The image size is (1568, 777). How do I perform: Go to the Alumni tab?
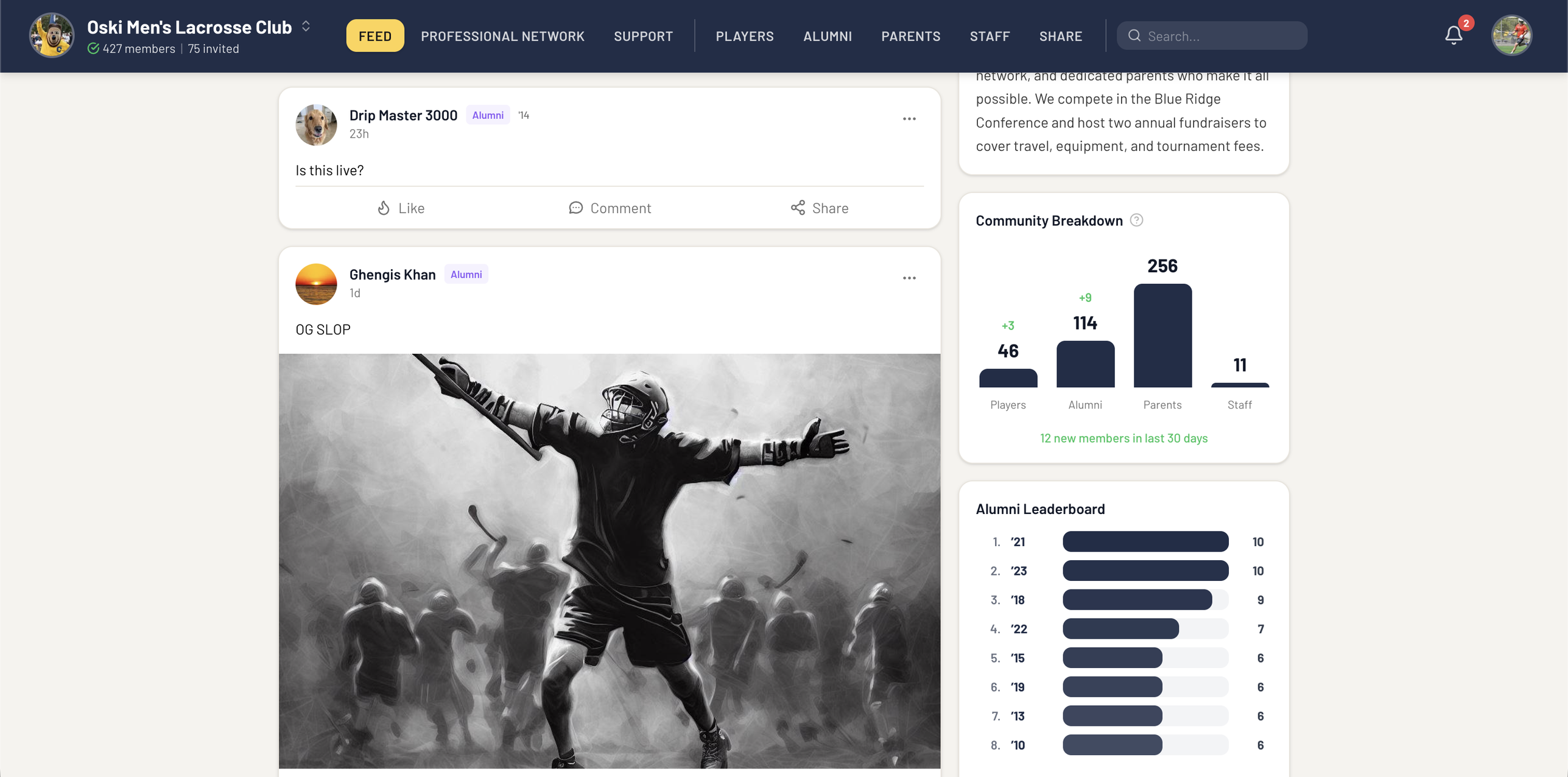(827, 36)
